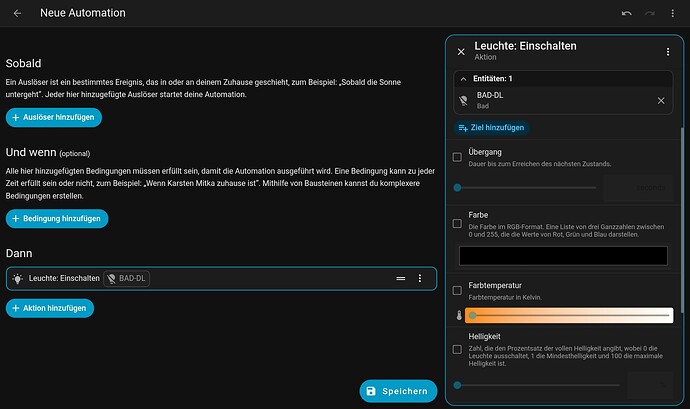The height and width of the screenshot is (409, 690).
Task: Undo the last change
Action: [x=627, y=13]
